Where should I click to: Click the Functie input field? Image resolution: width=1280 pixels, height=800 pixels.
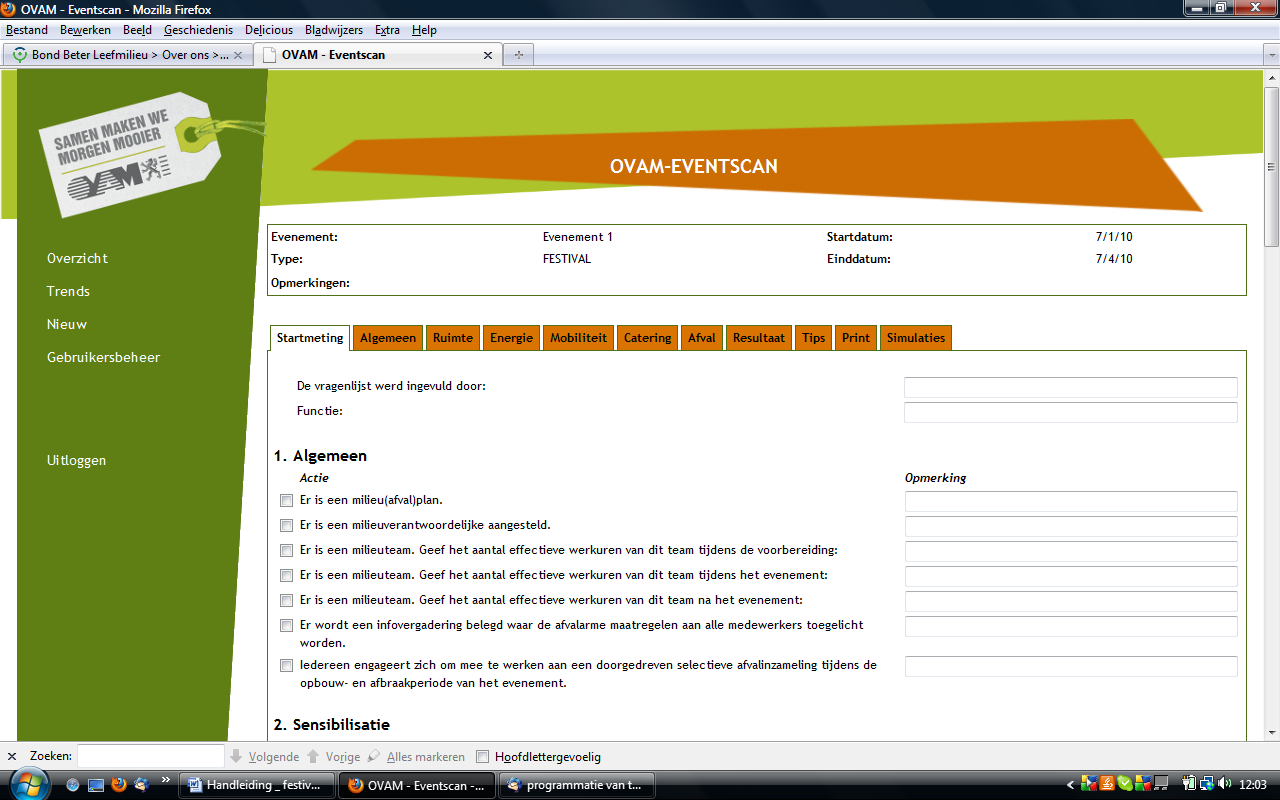[1071, 412]
